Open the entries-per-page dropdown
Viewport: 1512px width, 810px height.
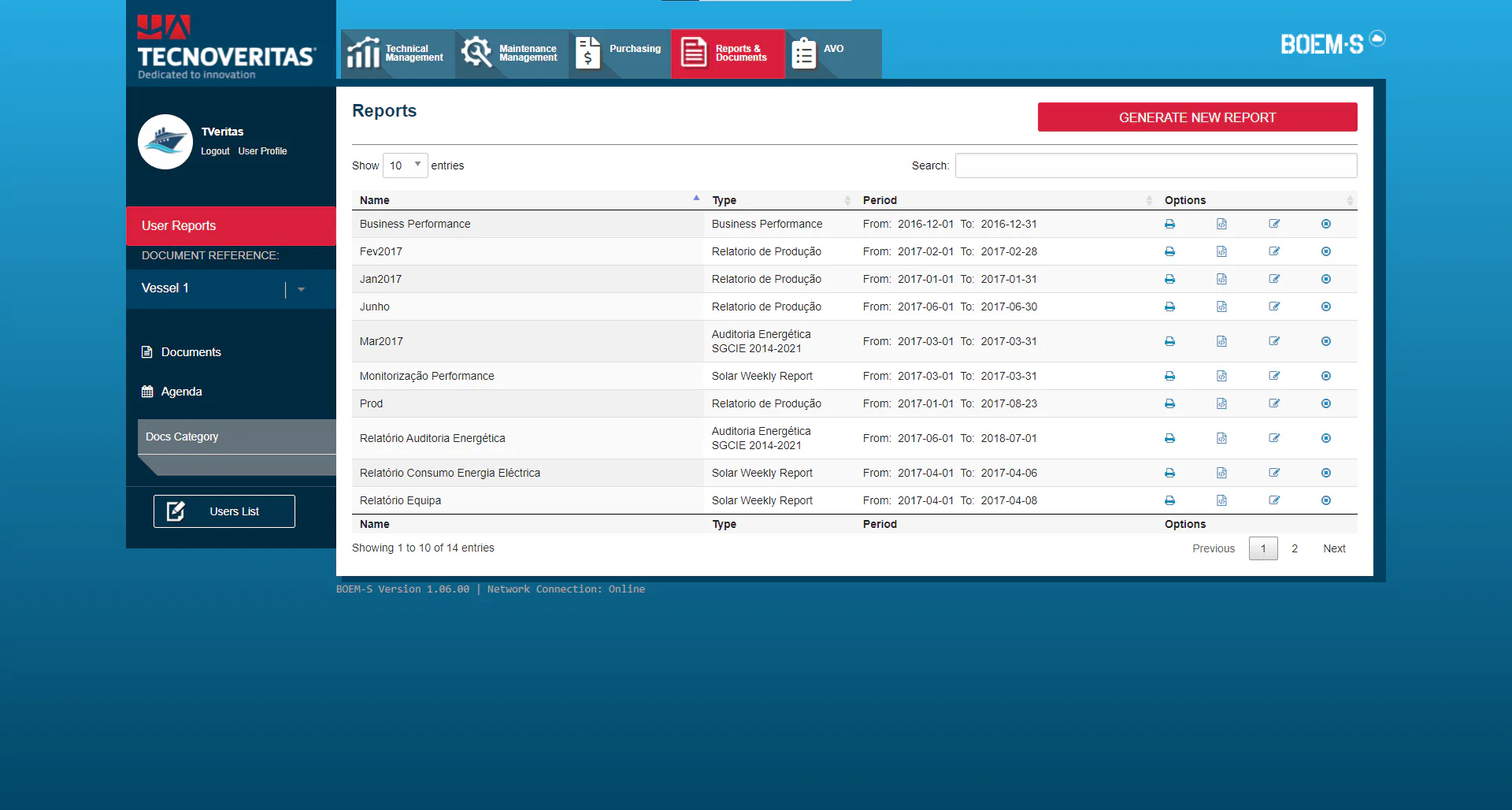(405, 165)
